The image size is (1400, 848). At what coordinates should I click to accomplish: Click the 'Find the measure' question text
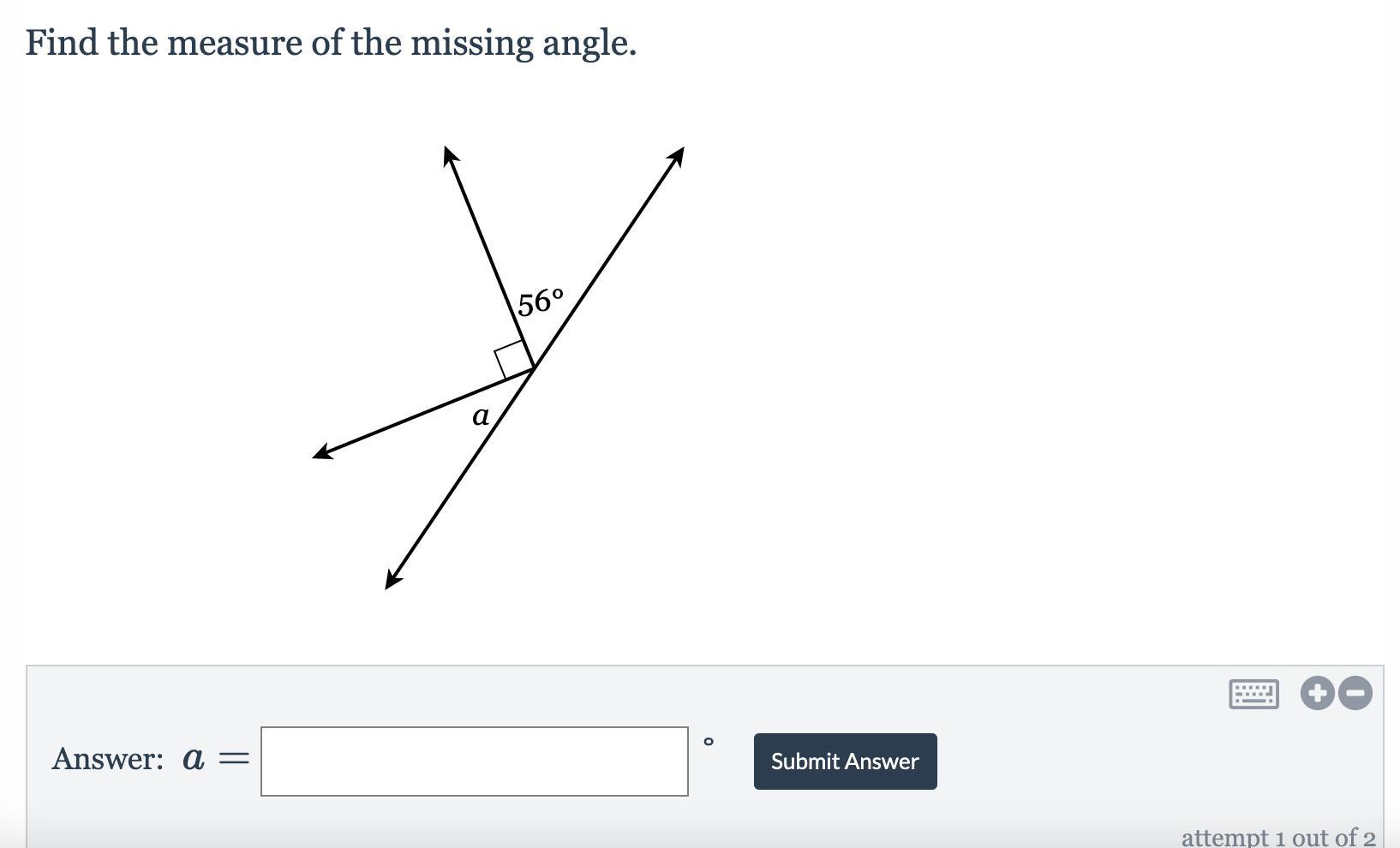click(164, 43)
